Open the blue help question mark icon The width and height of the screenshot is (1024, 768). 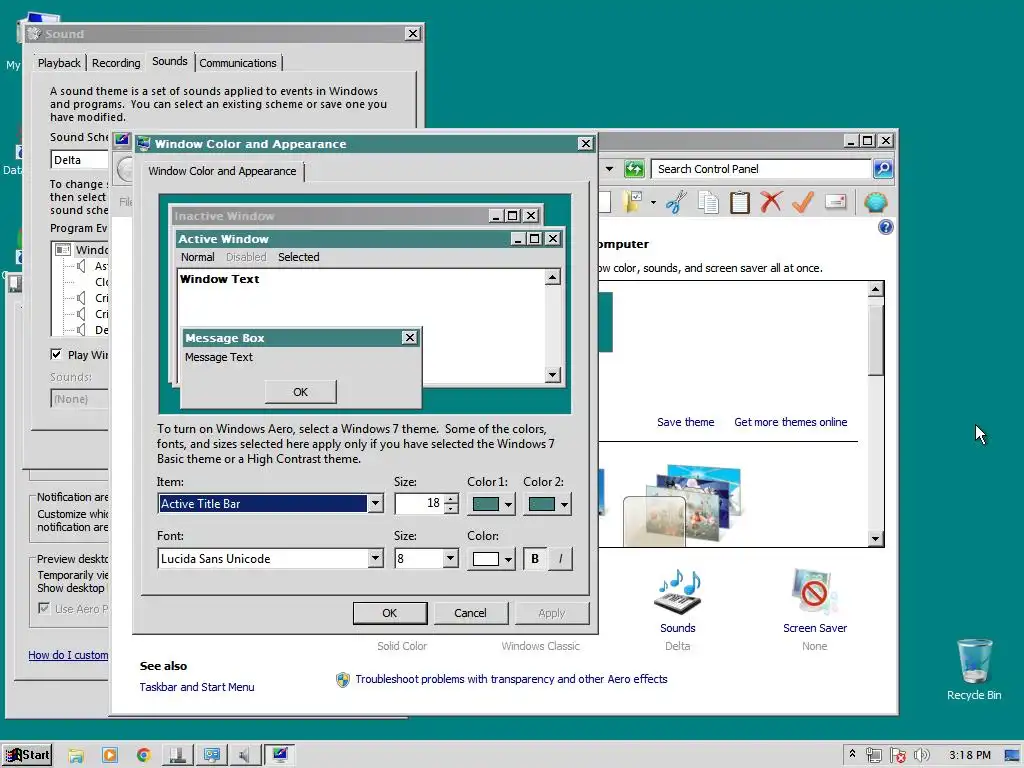click(x=886, y=227)
